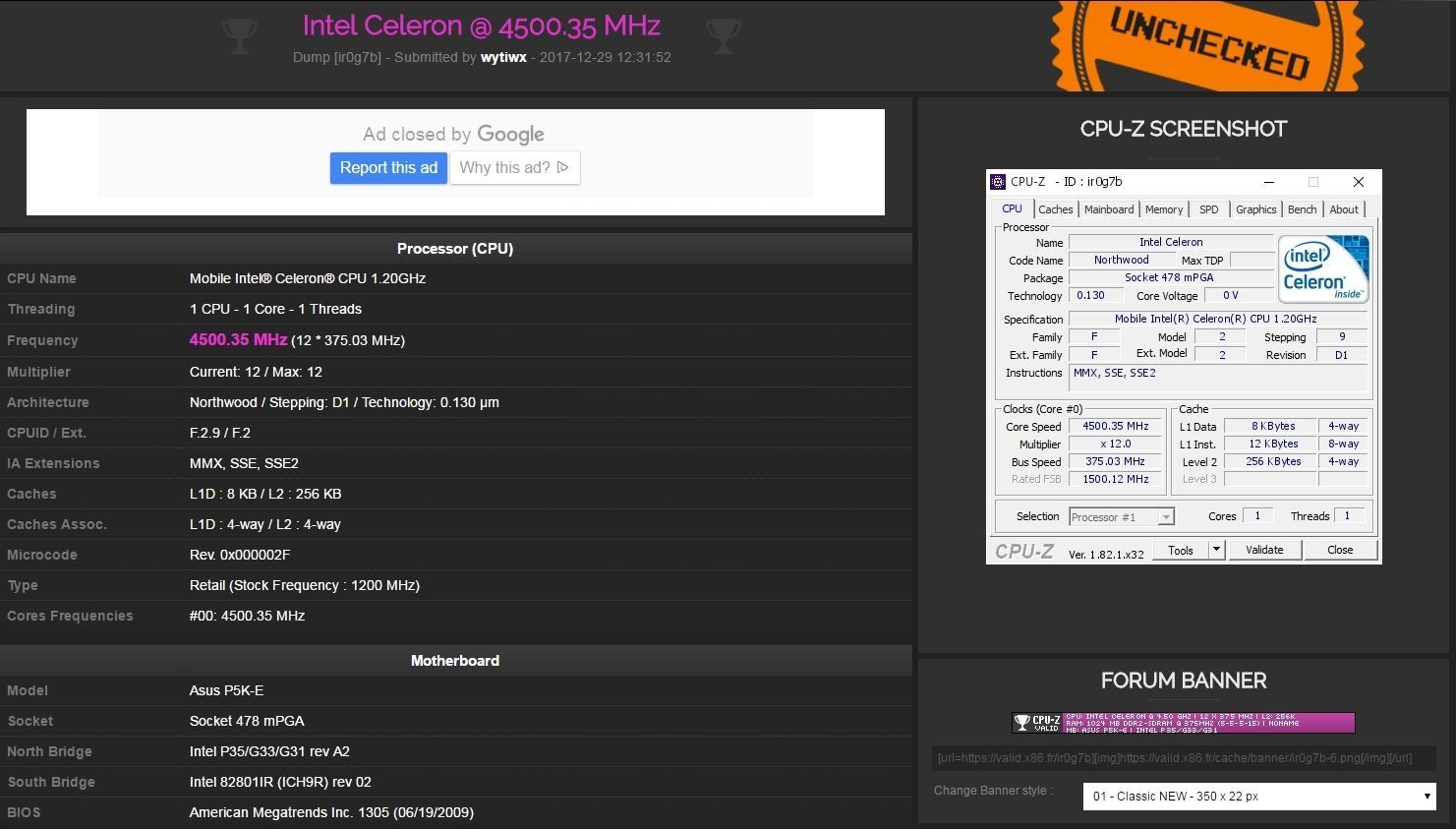Image resolution: width=1456 pixels, height=830 pixels.
Task: Click the Intel Celeron inside logo
Action: 1323,268
